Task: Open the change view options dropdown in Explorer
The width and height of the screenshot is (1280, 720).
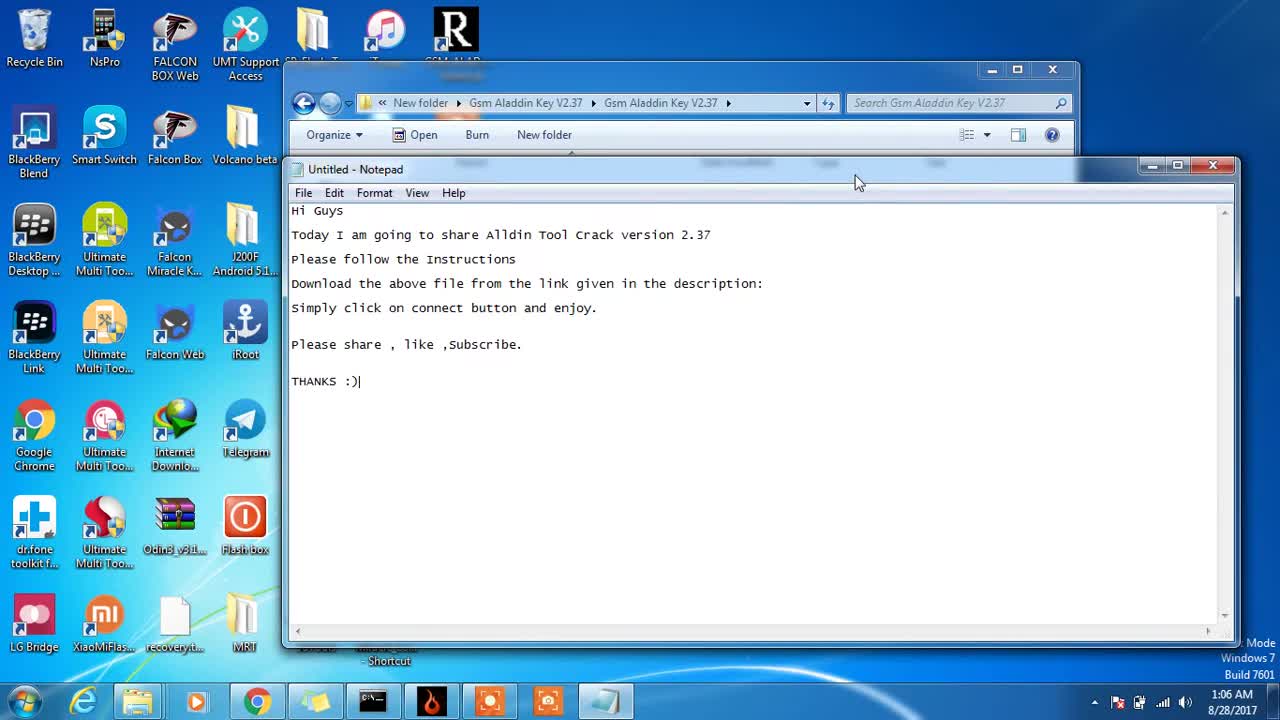Action: [986, 135]
